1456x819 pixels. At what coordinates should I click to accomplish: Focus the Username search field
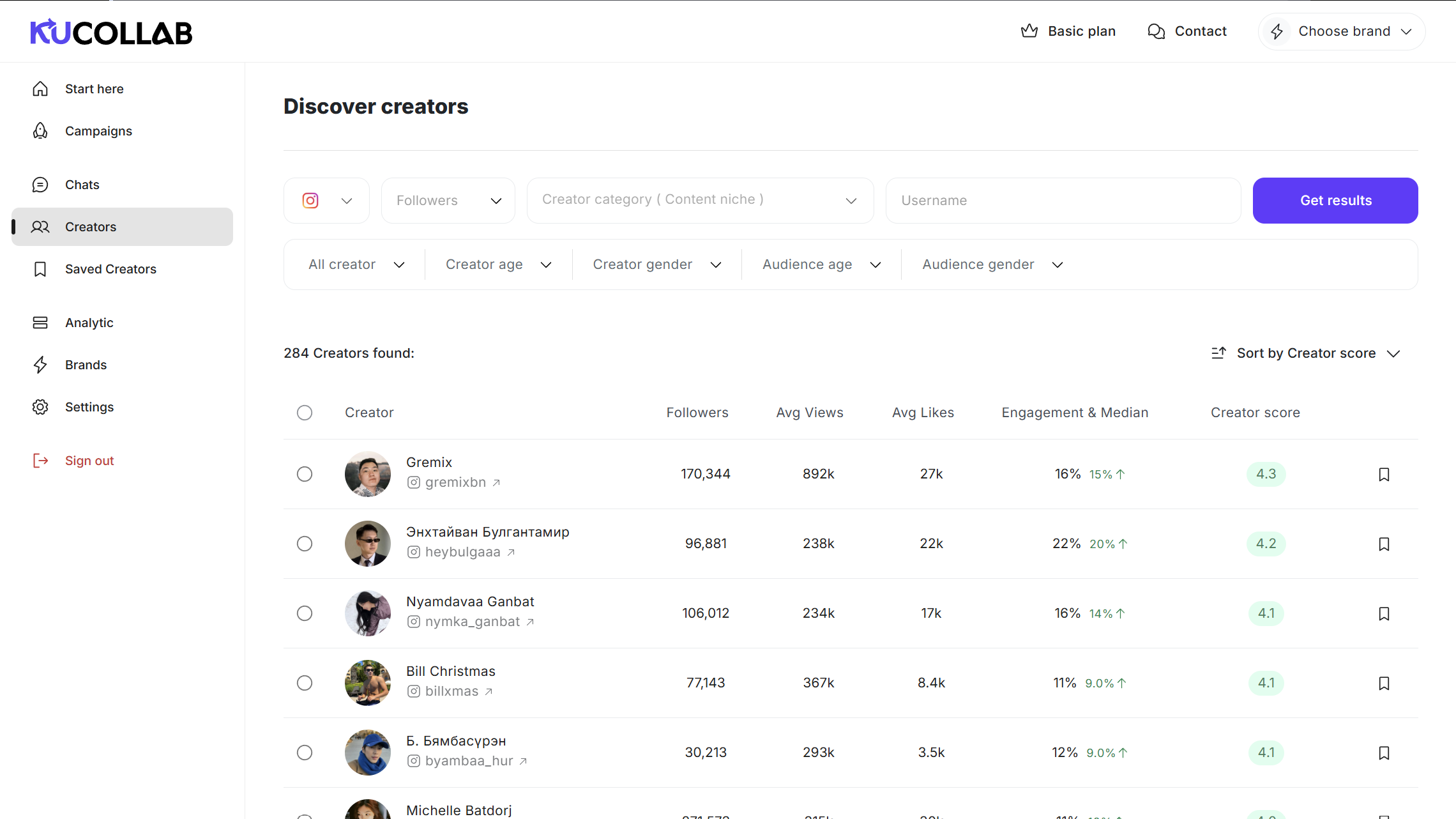(x=1063, y=201)
